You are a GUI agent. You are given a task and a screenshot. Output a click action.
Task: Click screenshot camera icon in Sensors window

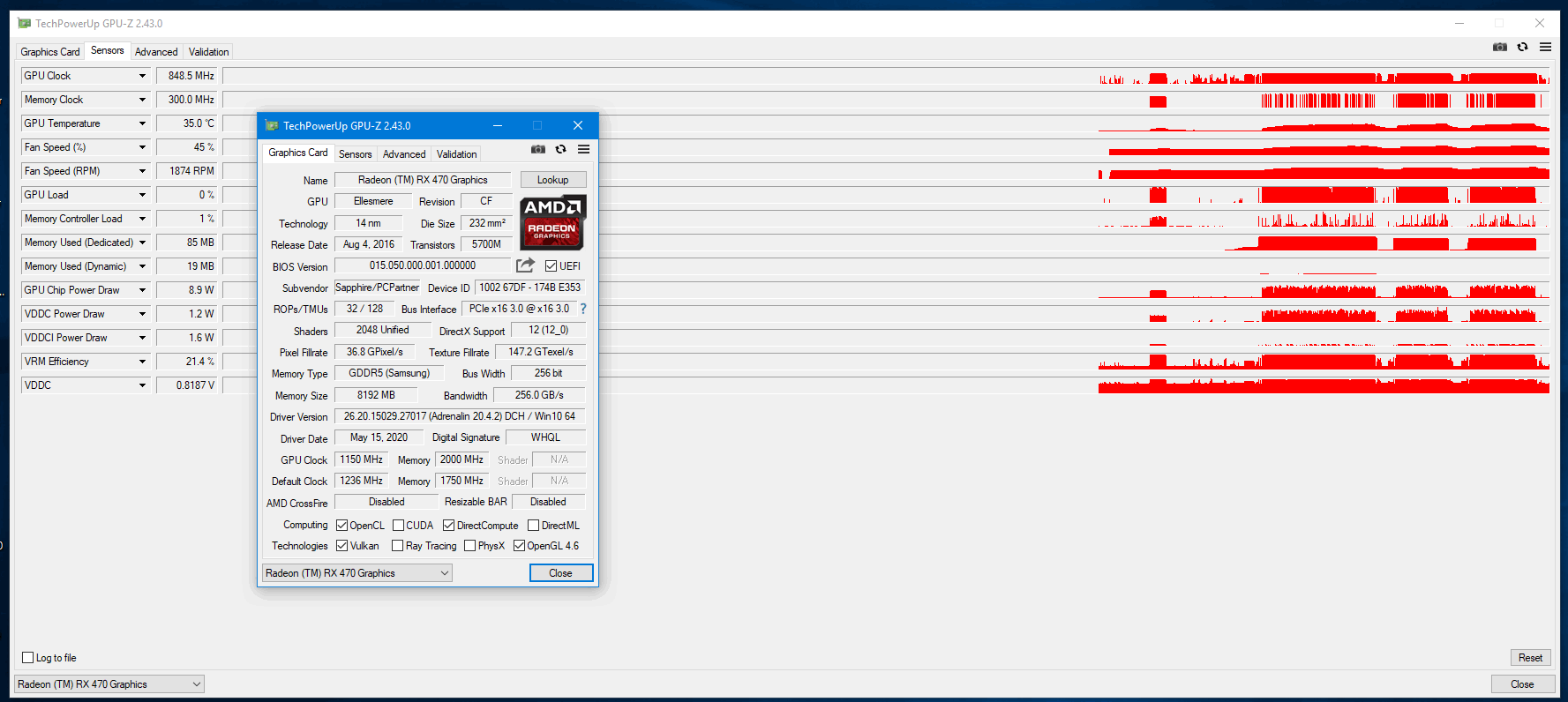click(1499, 47)
